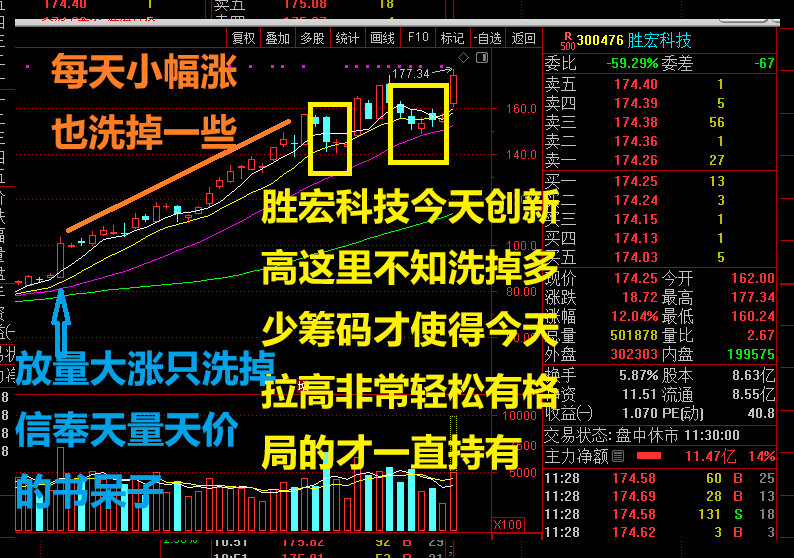794x558 pixels.
Task: Open the 统计 statistics tool
Action: coord(347,38)
